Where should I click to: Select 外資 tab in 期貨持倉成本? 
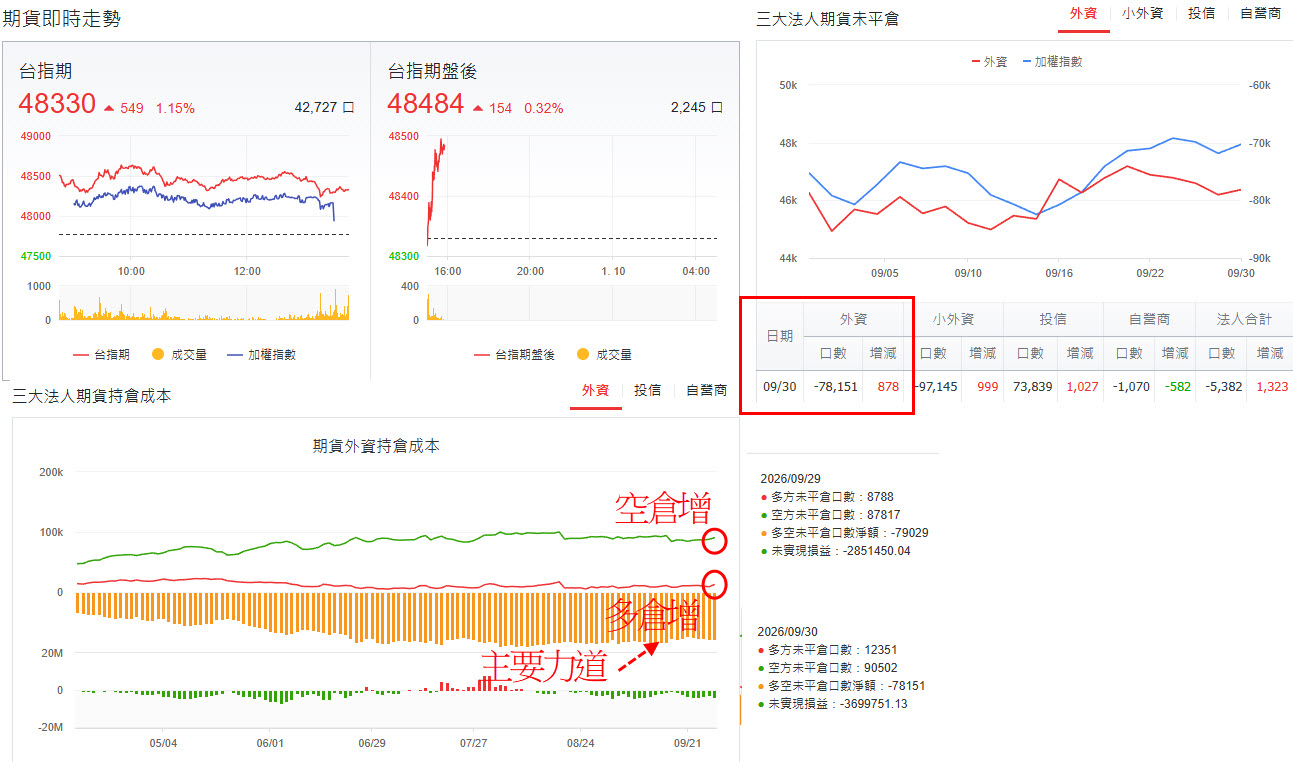click(x=596, y=390)
